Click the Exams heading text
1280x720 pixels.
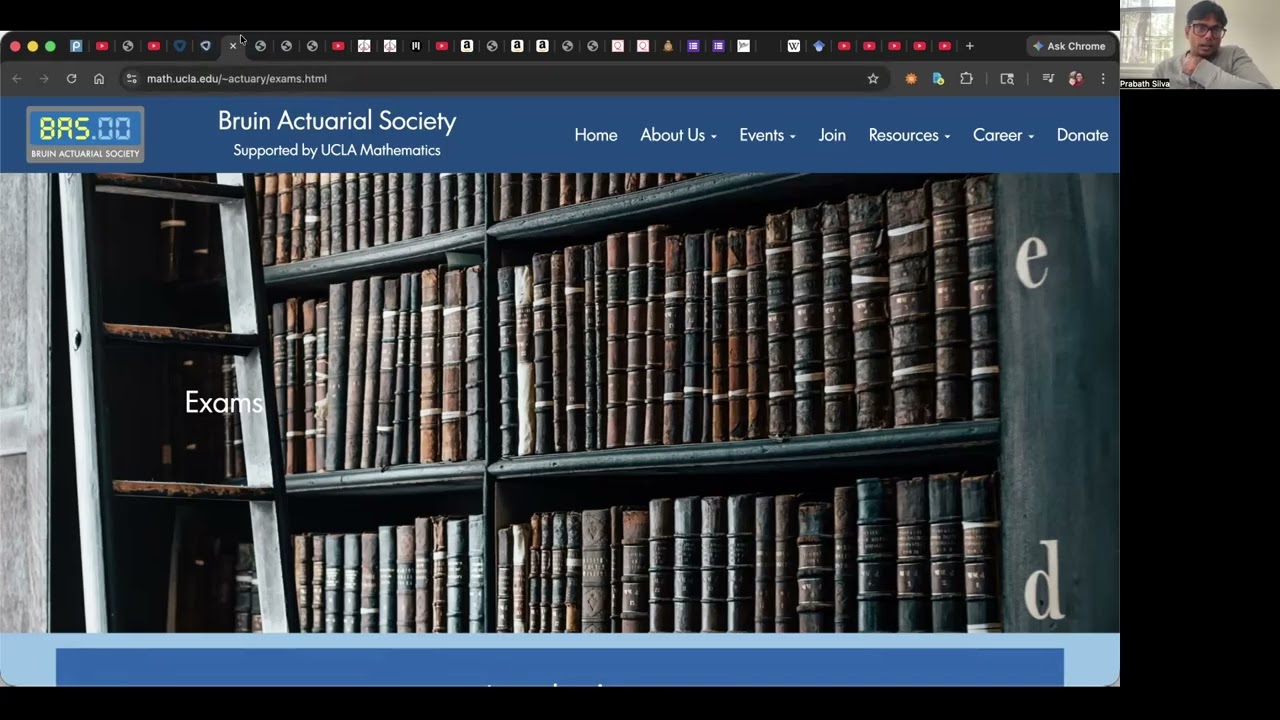pos(224,402)
